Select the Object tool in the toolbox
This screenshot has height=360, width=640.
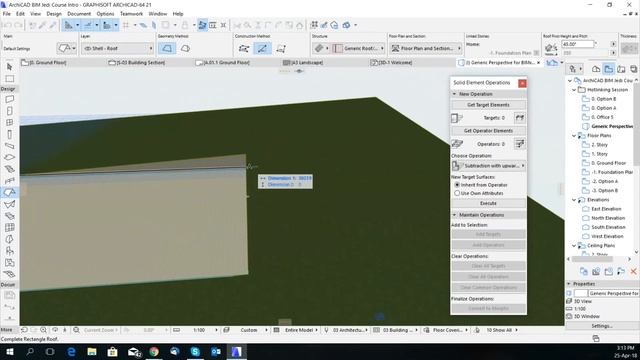[9, 251]
